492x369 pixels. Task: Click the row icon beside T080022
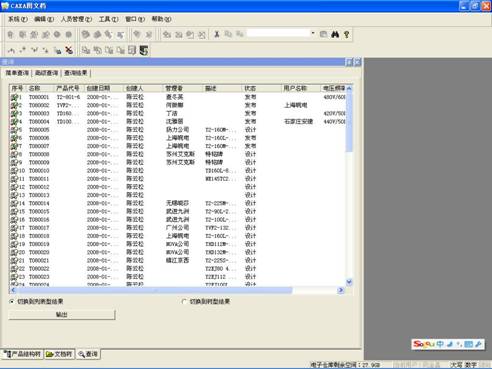point(14,268)
